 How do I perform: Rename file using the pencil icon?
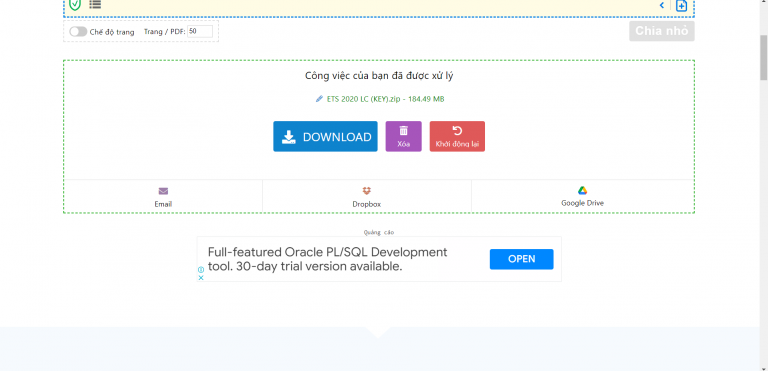[319, 99]
